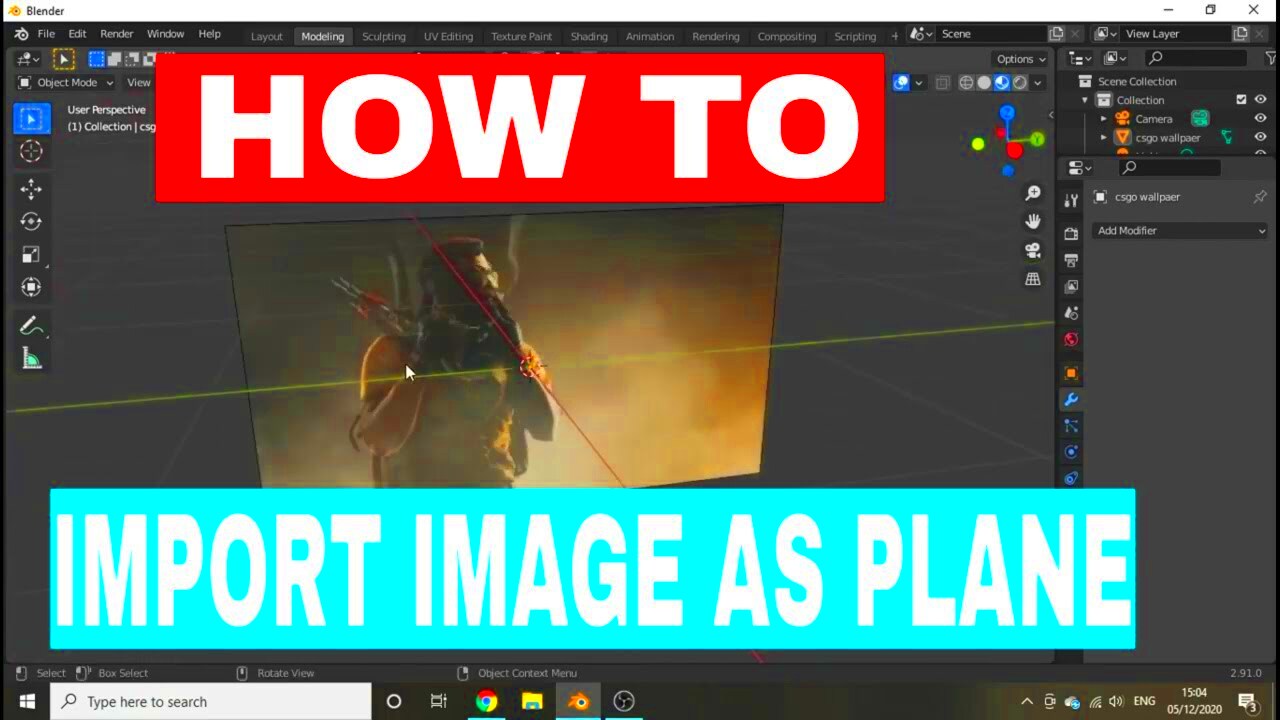Open overlays options dropdown arrow
1280x720 pixels.
pos(919,83)
